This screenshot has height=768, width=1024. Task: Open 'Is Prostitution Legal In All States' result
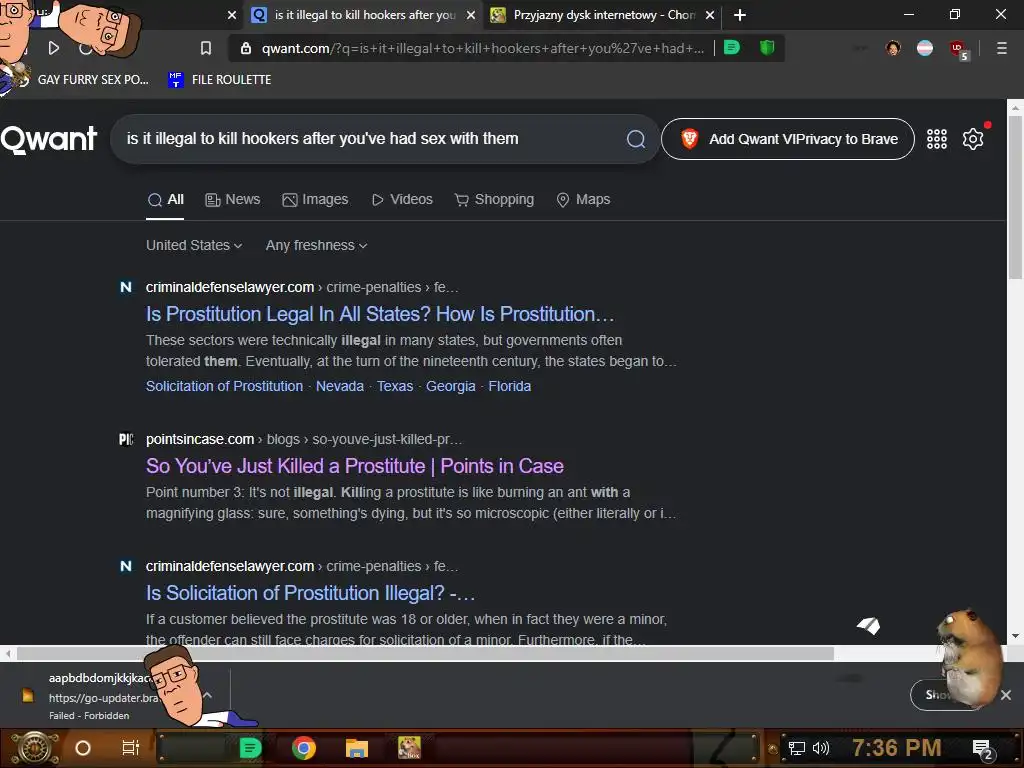point(380,314)
